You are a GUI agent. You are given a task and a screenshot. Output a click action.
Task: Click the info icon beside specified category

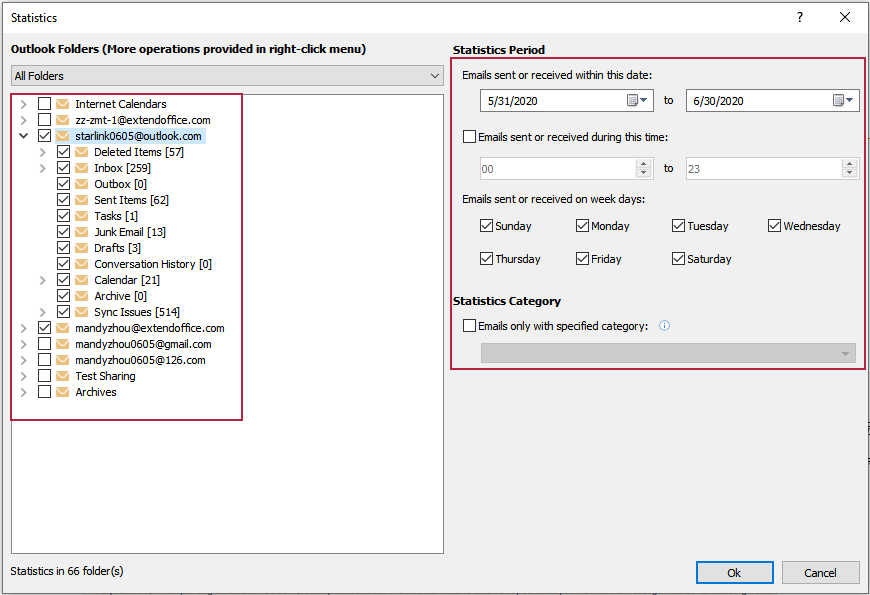(x=665, y=325)
